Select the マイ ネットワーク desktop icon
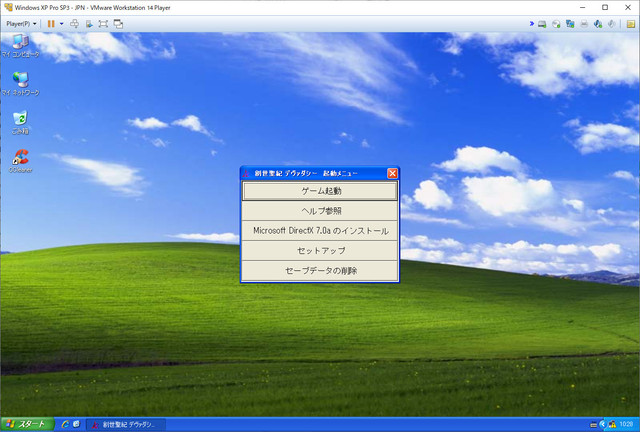The image size is (640, 432). coord(20,84)
